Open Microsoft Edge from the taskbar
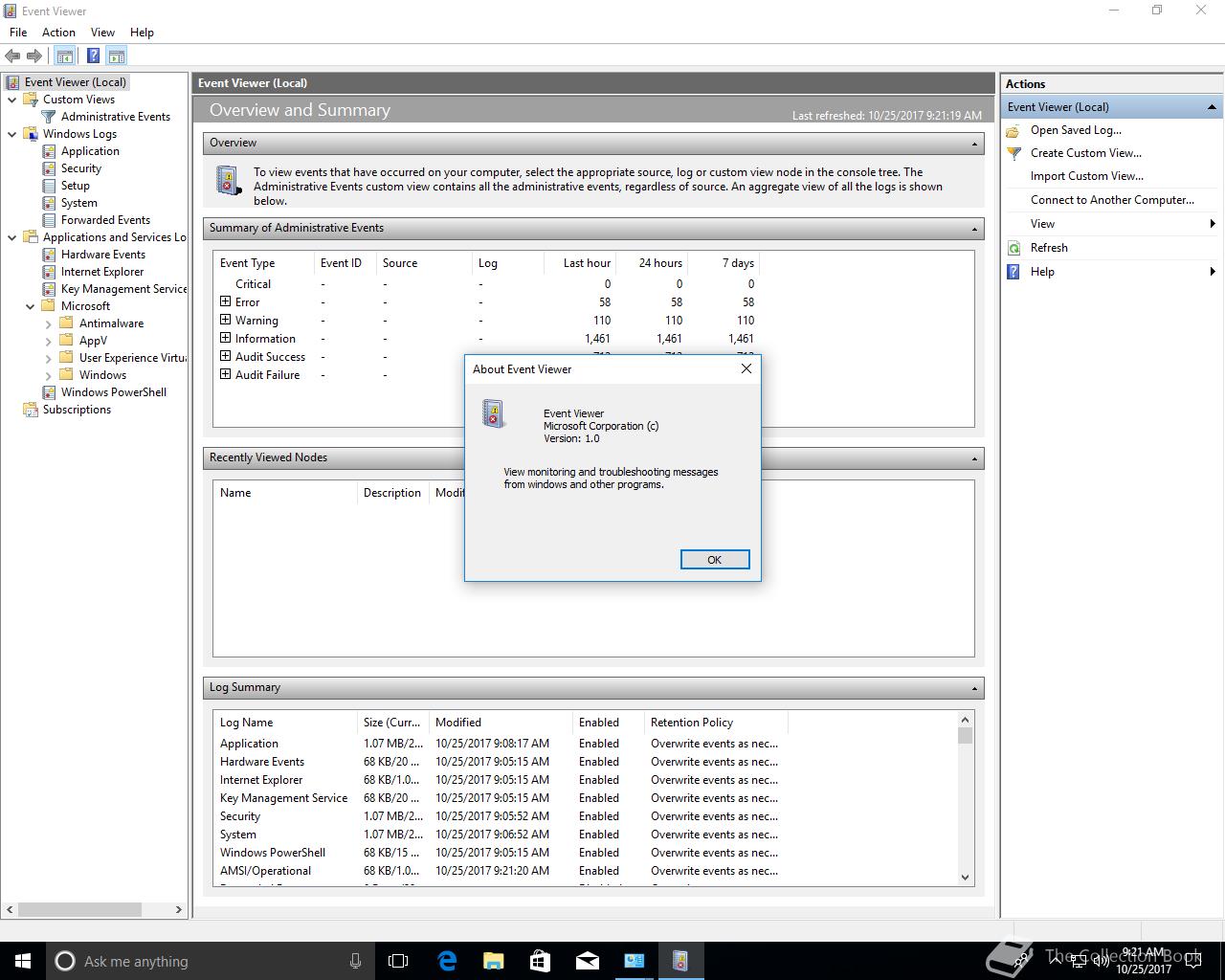Viewport: 1225px width, 980px height. (447, 961)
